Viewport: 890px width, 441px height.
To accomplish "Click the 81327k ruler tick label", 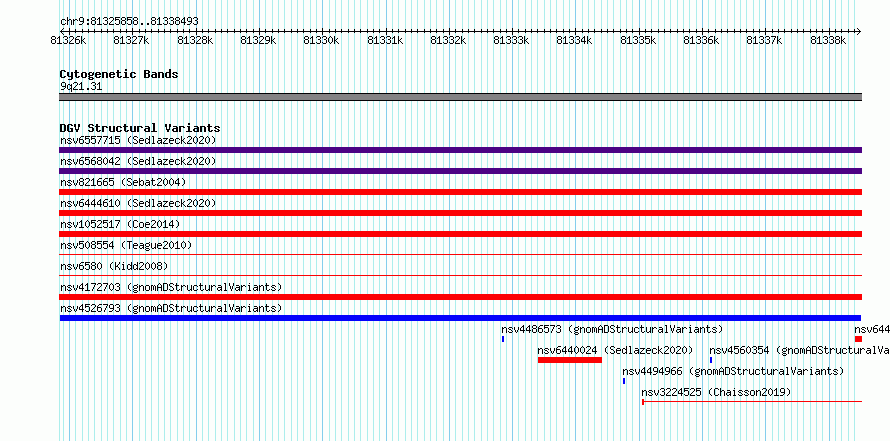I will click(x=131, y=40).
